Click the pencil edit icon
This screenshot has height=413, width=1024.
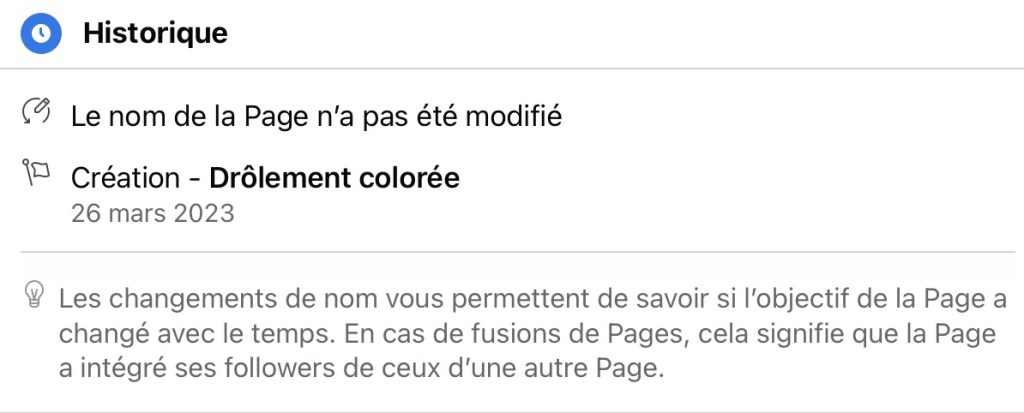36,112
